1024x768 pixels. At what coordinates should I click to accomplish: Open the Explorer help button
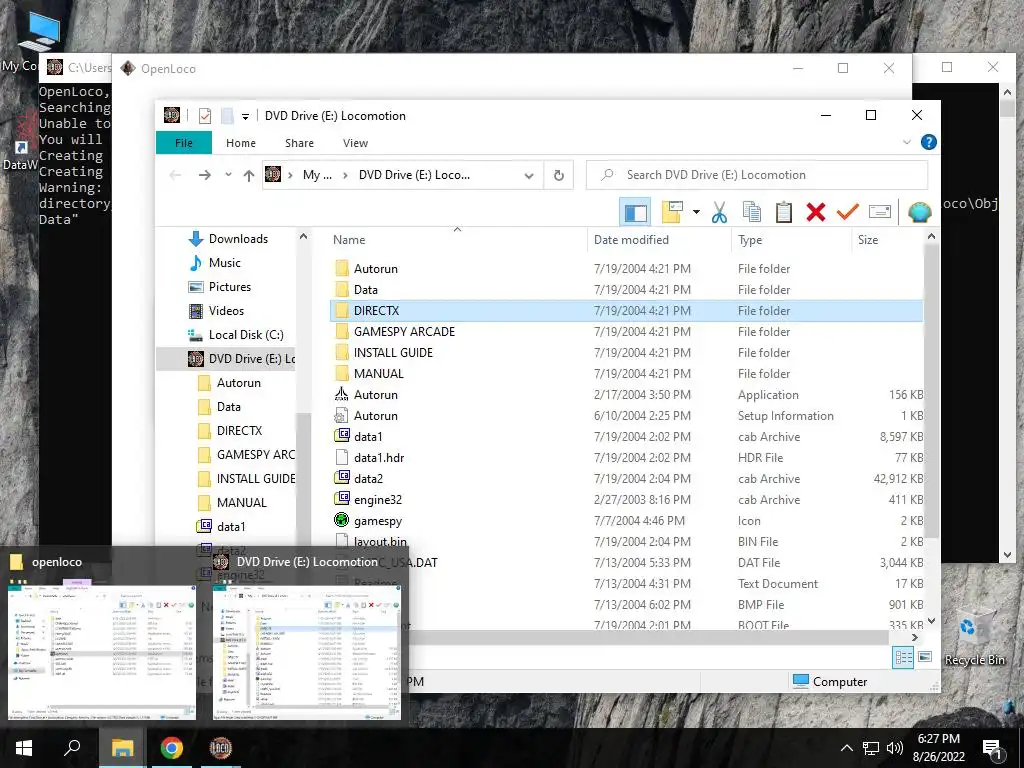click(x=929, y=142)
